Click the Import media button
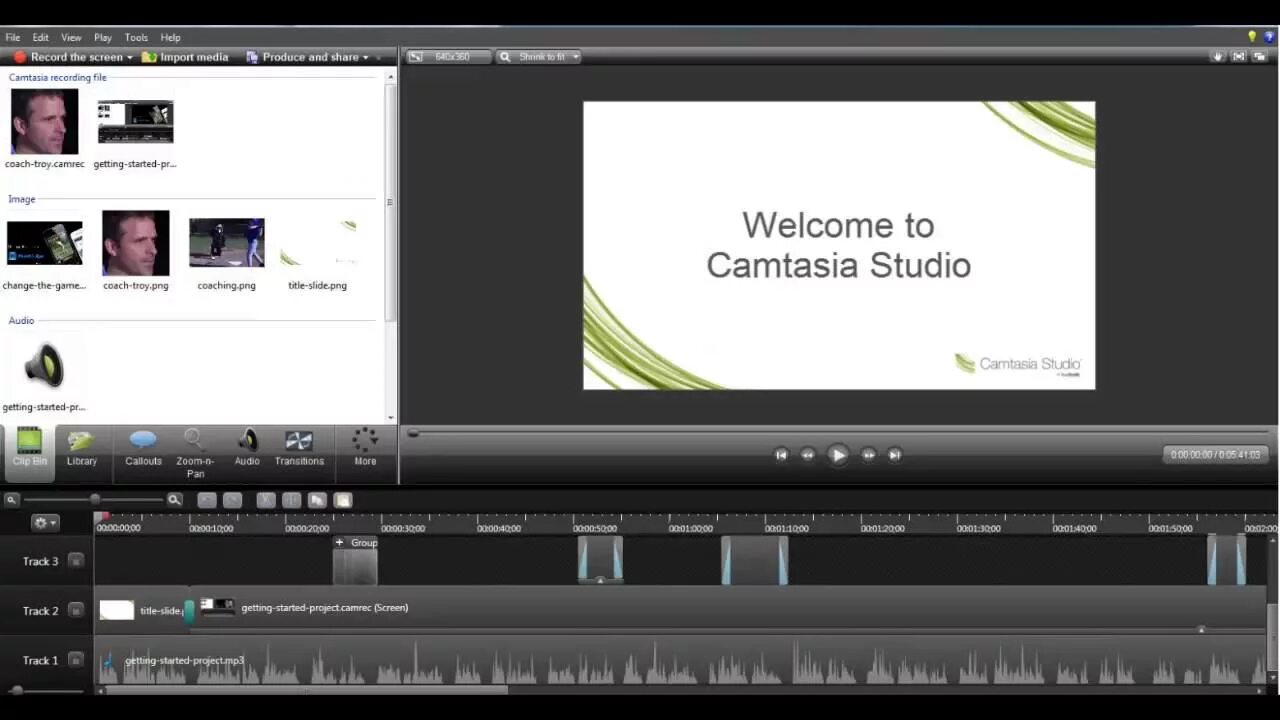Image resolution: width=1280 pixels, height=720 pixels. (185, 57)
